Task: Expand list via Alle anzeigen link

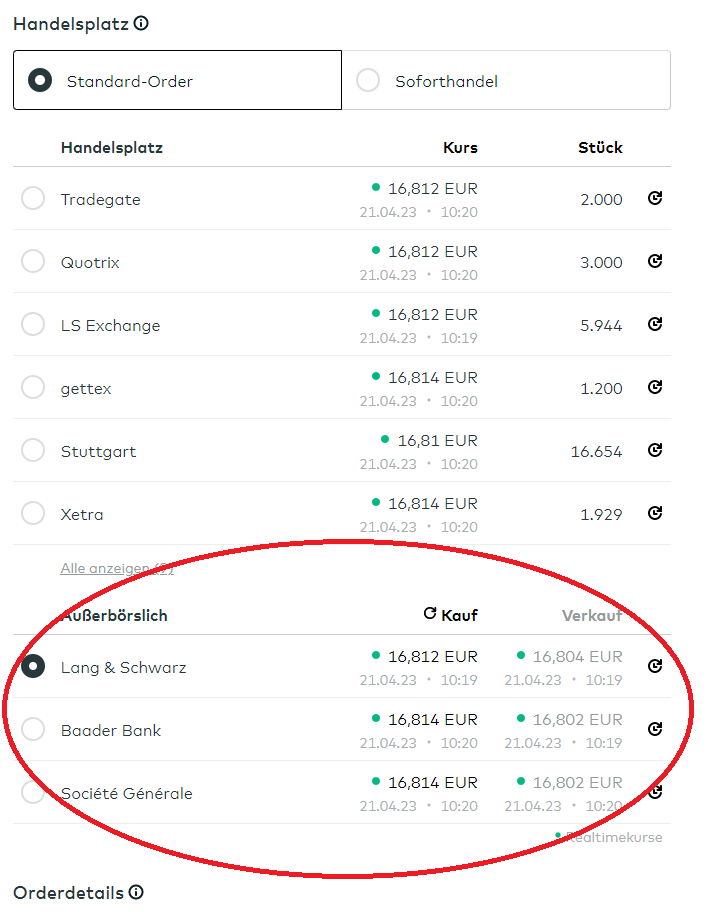Action: 117,569
